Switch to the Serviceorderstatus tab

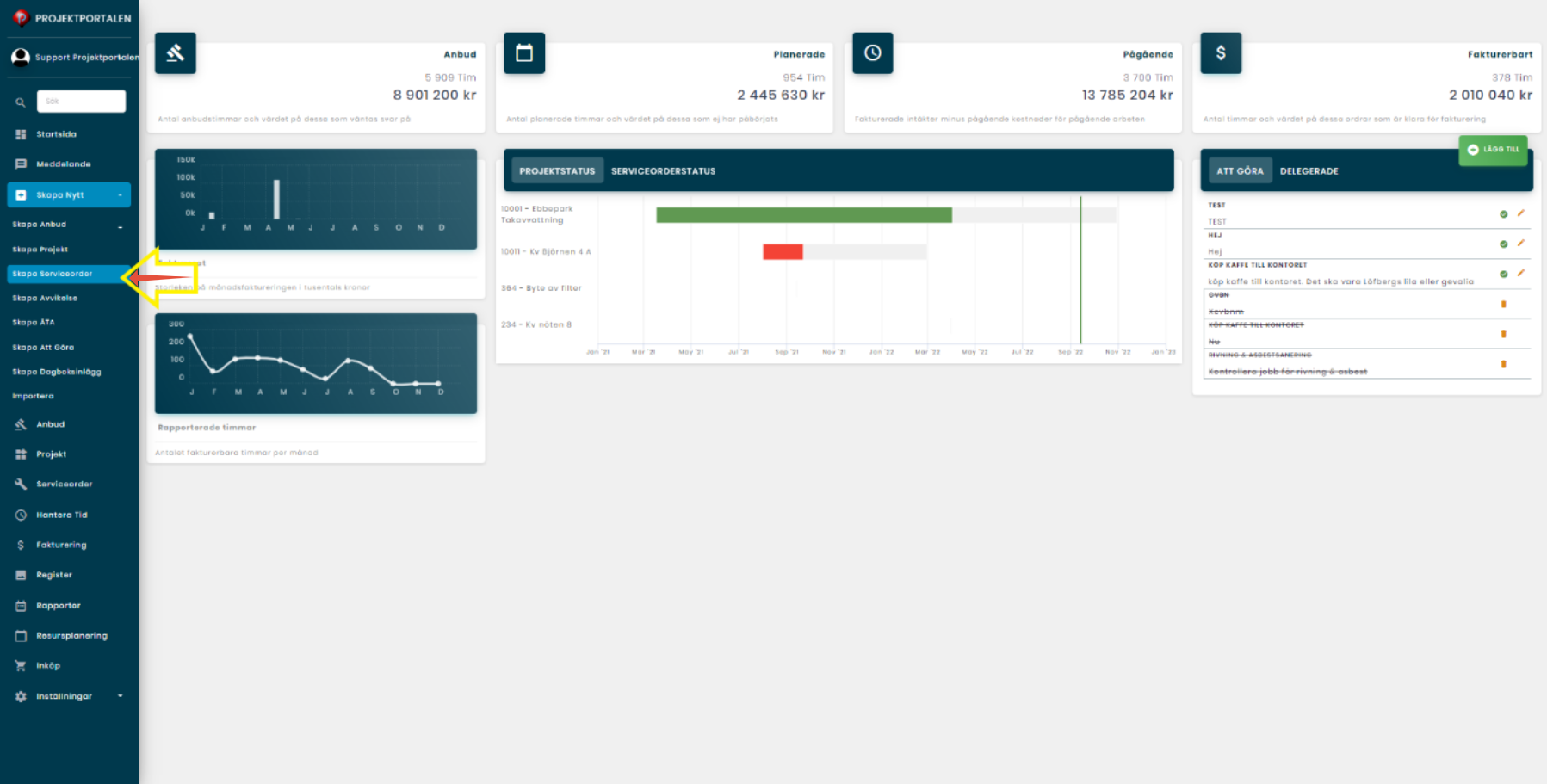663,171
